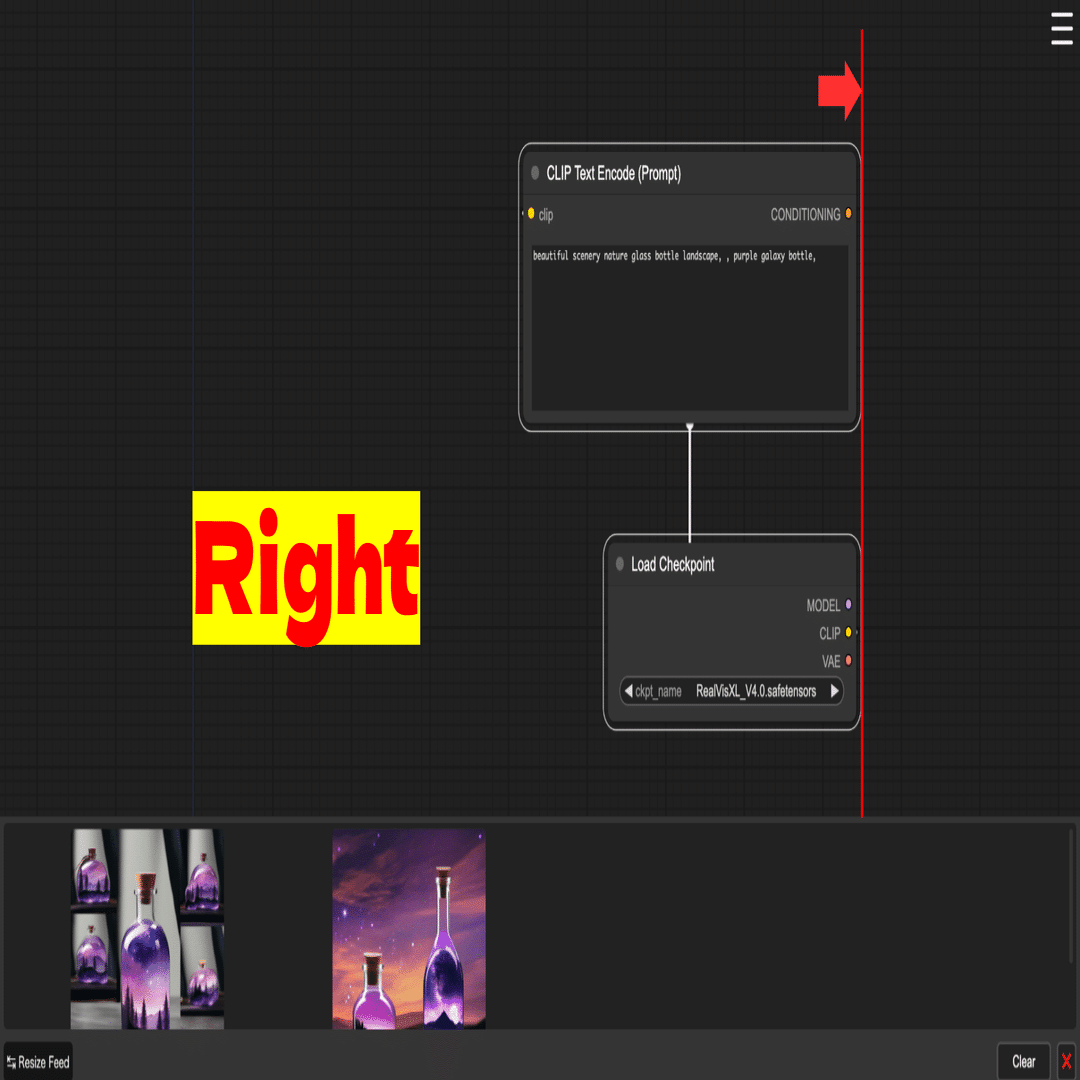Open the sunset bottles thumbnail
The height and width of the screenshot is (1080, 1080).
(409, 929)
